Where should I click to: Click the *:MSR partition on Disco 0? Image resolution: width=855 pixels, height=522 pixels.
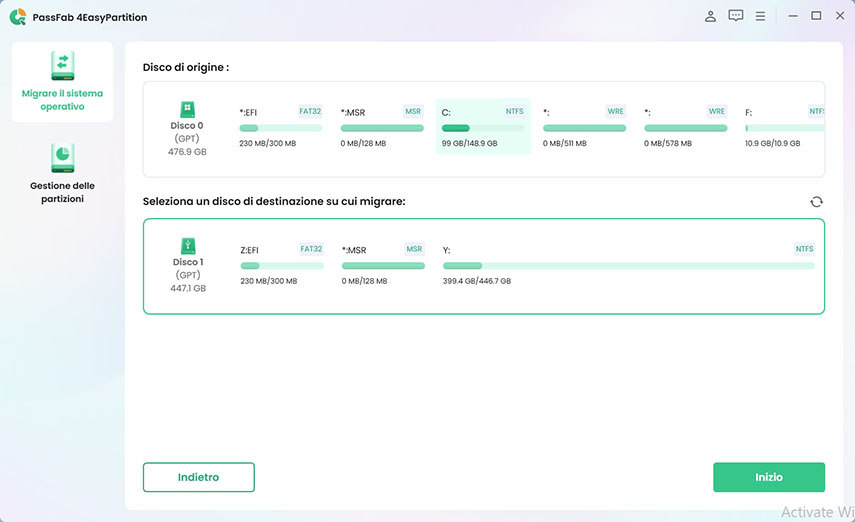pyautogui.click(x=382, y=127)
